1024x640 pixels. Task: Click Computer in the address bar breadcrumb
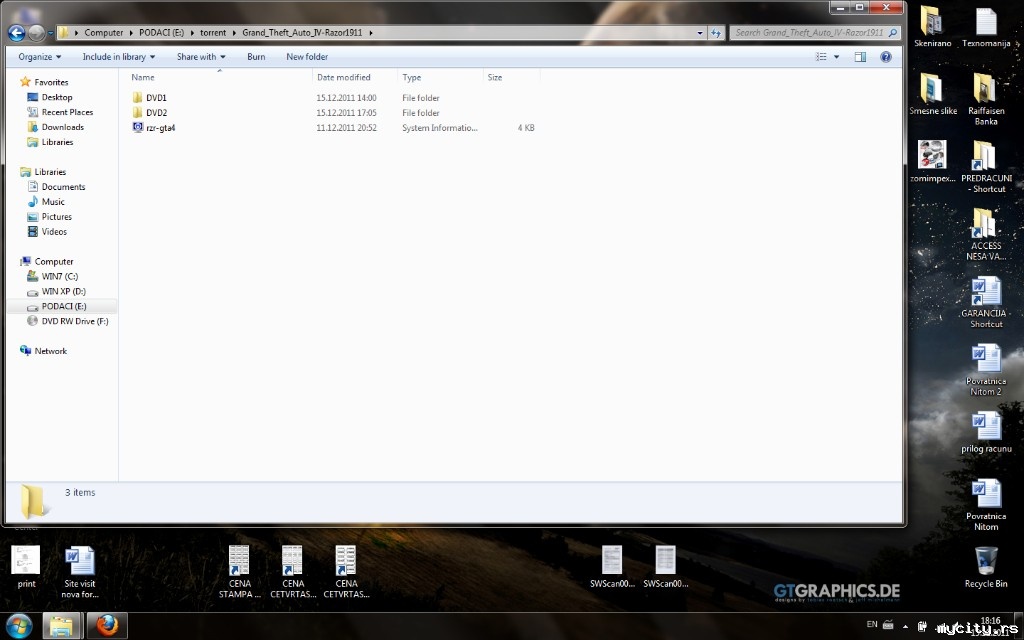coord(103,33)
